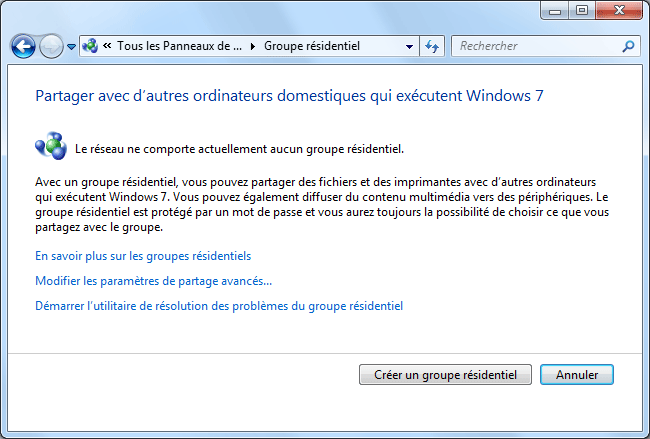Click the paragraph starting 'Avec un groupe résidentiel'

[322, 205]
